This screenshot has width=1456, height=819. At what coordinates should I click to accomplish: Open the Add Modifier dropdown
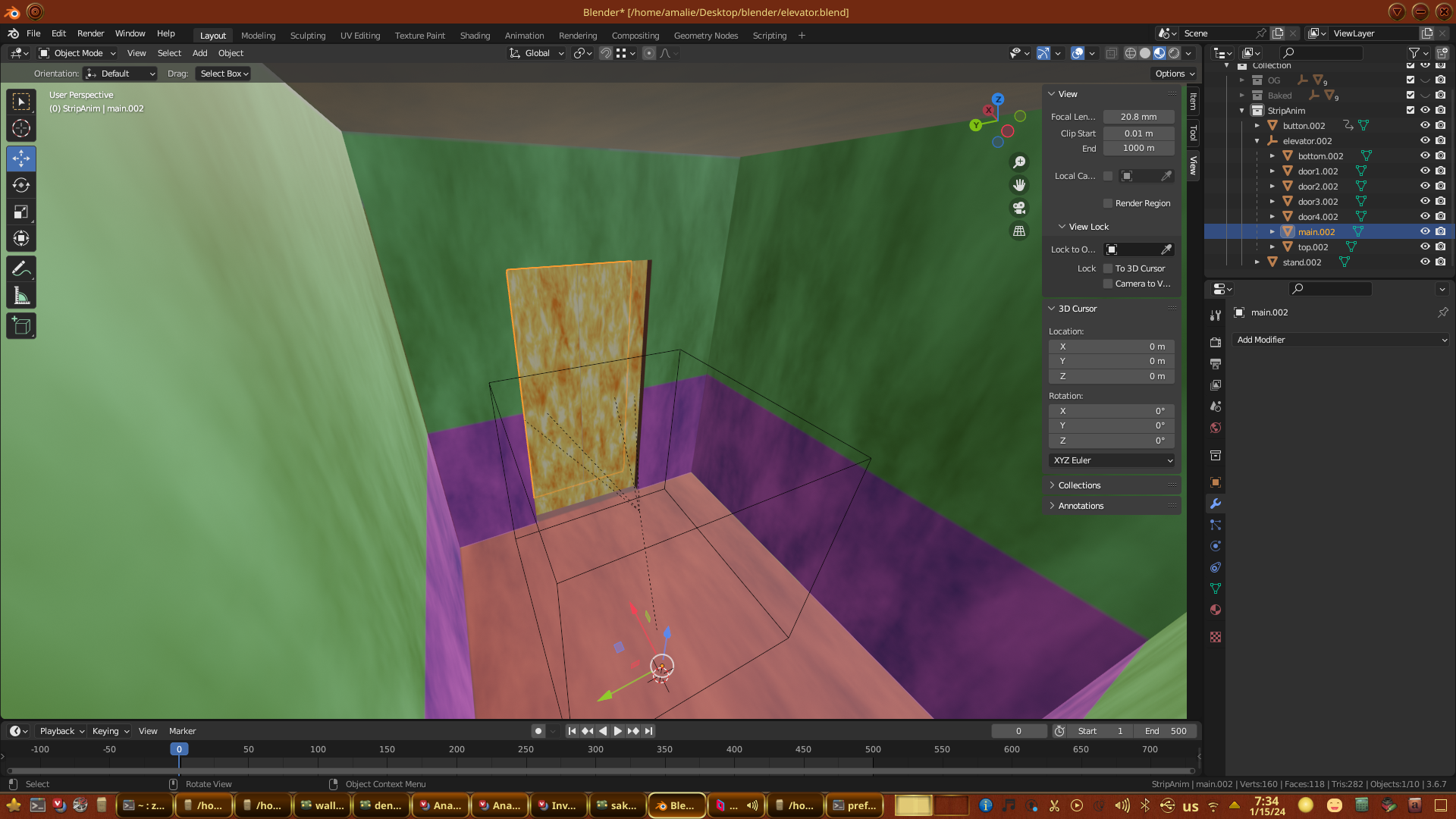[1341, 340]
